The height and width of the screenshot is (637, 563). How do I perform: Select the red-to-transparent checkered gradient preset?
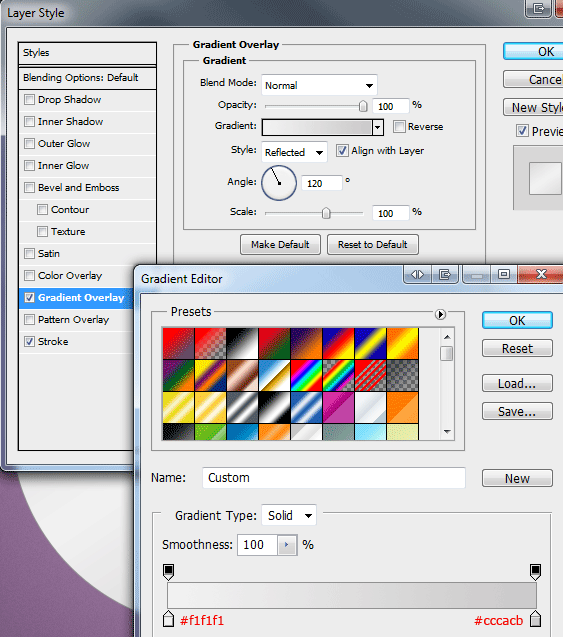click(x=210, y=344)
